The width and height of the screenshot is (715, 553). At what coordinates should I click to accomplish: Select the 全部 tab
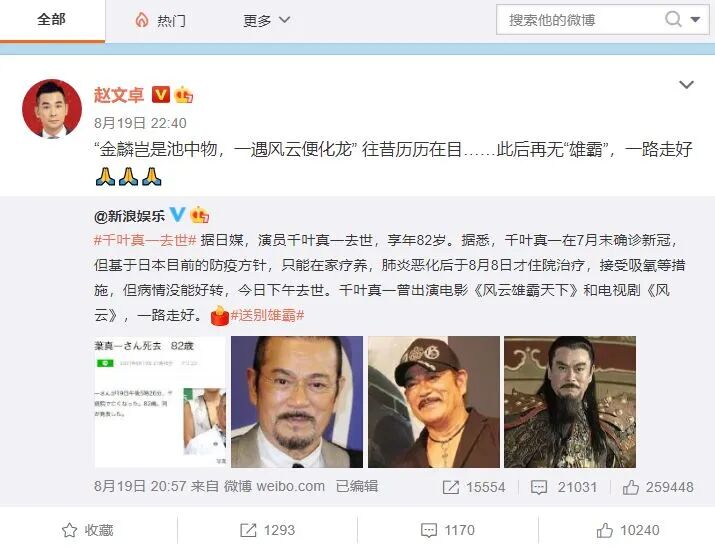click(x=52, y=20)
